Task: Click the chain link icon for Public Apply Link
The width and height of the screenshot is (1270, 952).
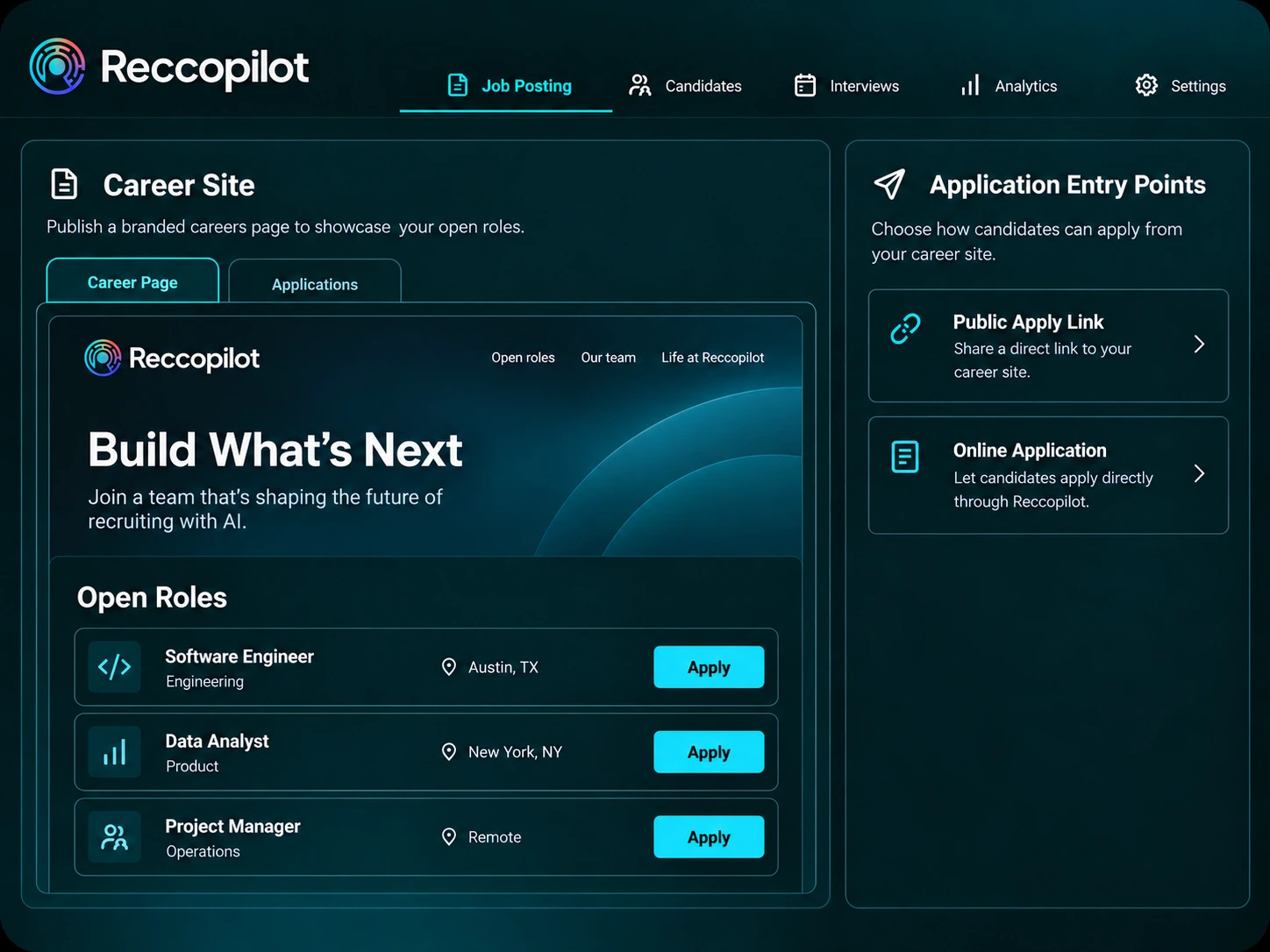Action: 905,329
